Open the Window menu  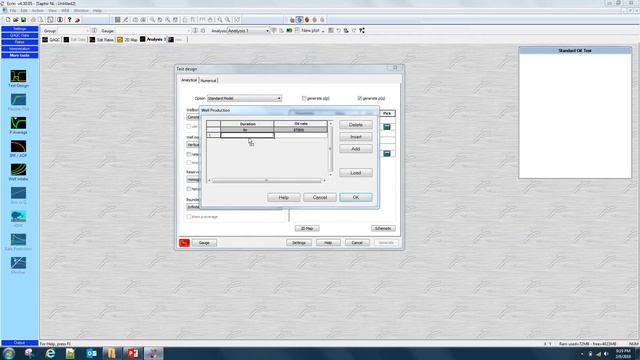[81, 11]
